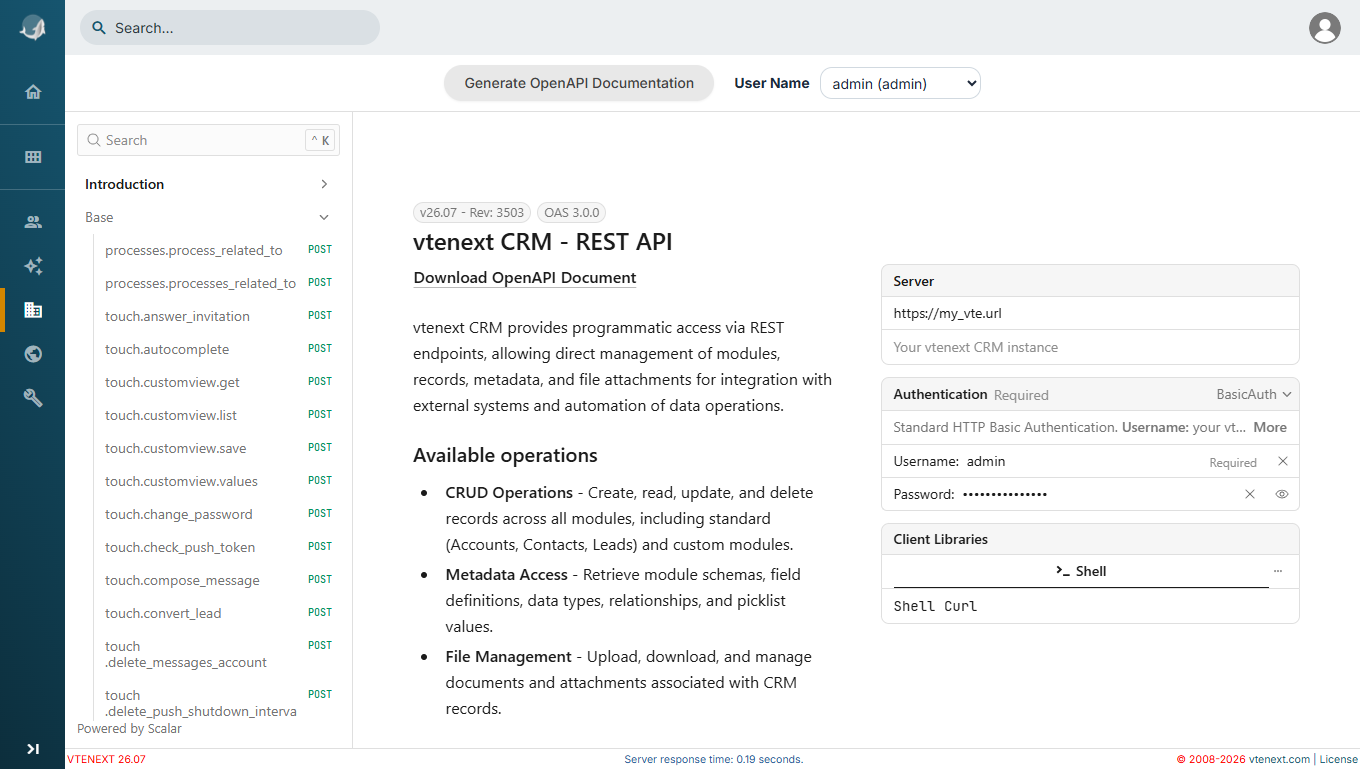The image size is (1360, 769).
Task: Click the Available operations heading
Action: (505, 455)
